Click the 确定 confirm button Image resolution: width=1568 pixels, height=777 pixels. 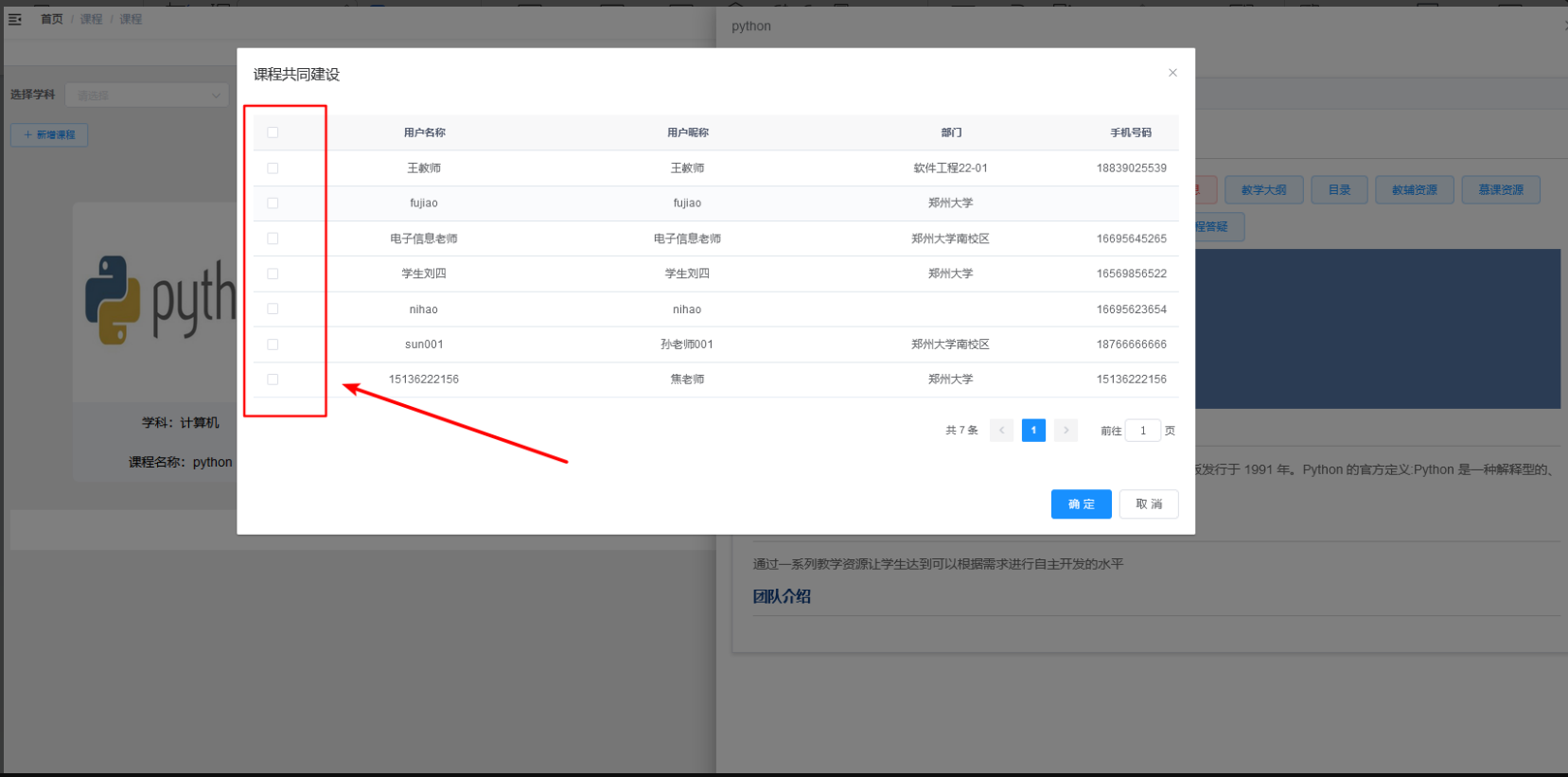point(1081,504)
